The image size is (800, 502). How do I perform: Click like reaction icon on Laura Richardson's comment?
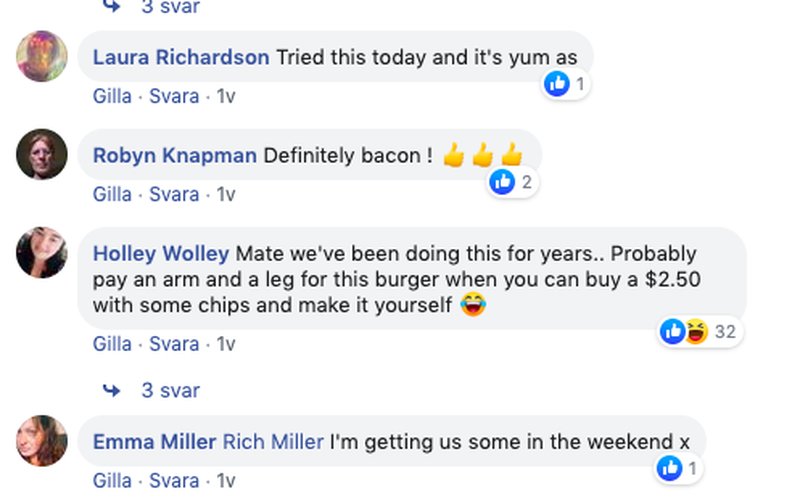(x=557, y=84)
